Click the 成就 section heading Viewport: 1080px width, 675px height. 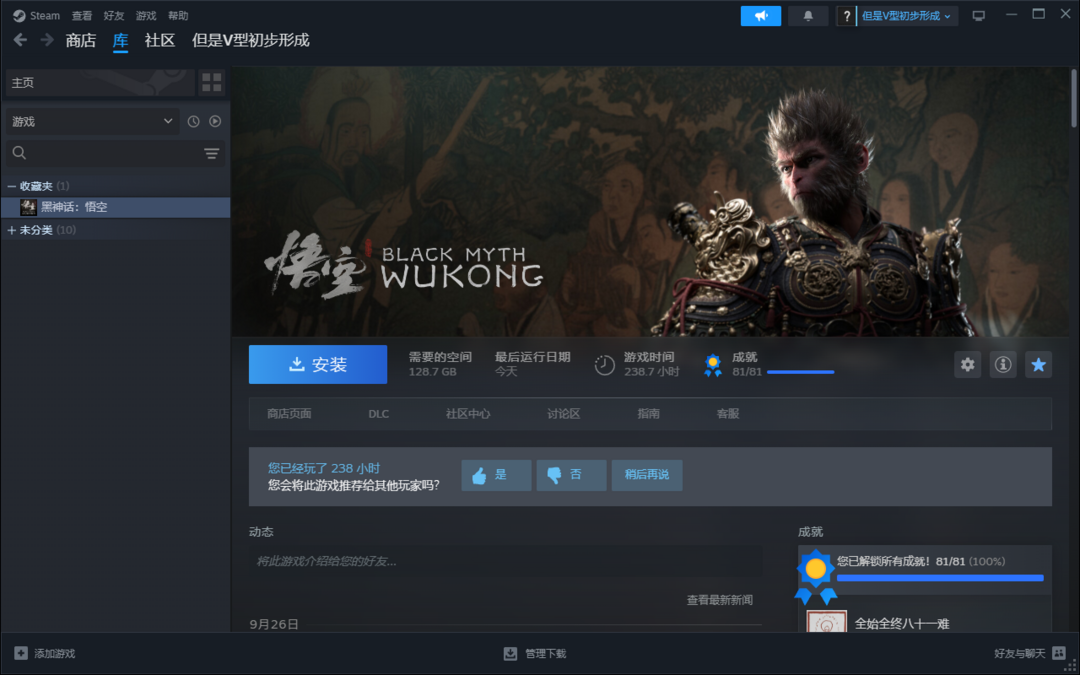point(810,532)
